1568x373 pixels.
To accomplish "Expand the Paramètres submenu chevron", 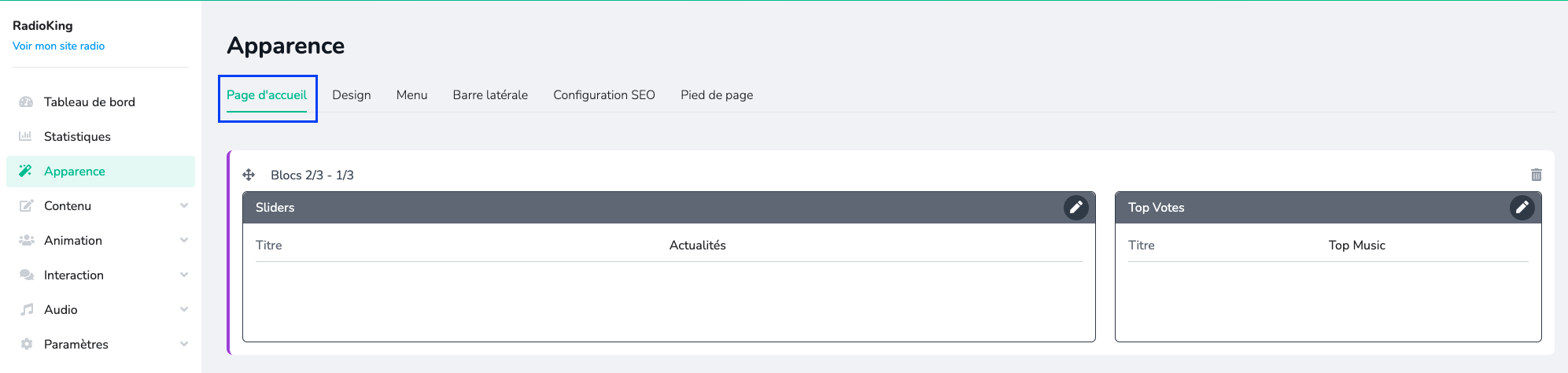I will [184, 345].
